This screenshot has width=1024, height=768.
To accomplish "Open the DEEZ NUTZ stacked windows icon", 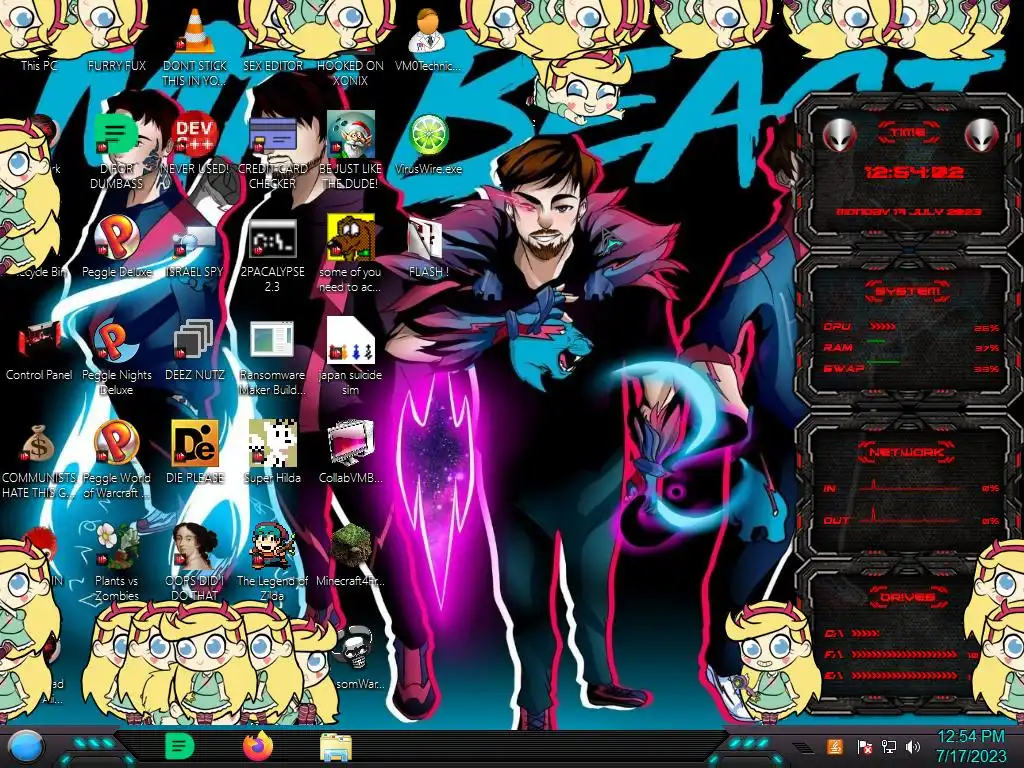I will pos(195,351).
